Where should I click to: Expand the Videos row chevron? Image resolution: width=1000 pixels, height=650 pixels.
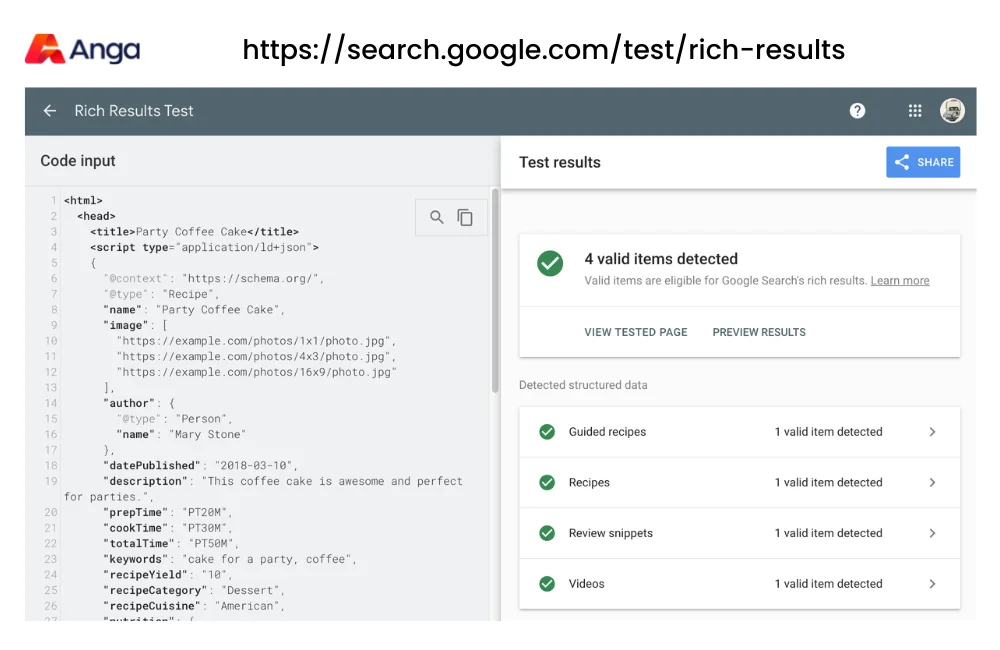coord(932,584)
